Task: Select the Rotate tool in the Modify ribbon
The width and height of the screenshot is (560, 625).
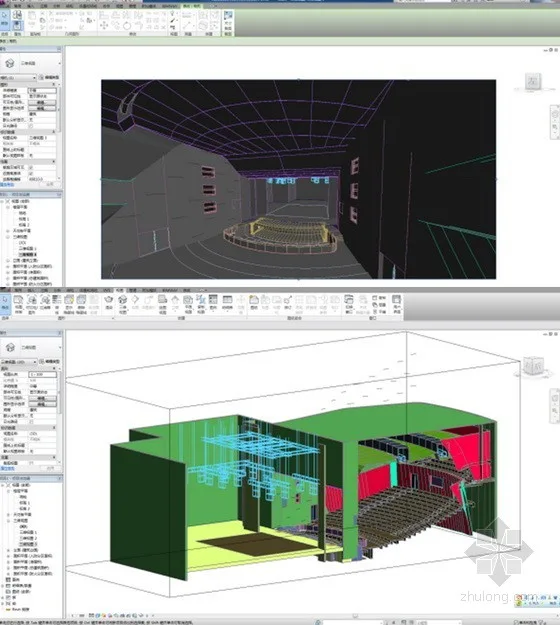Action: [127, 26]
